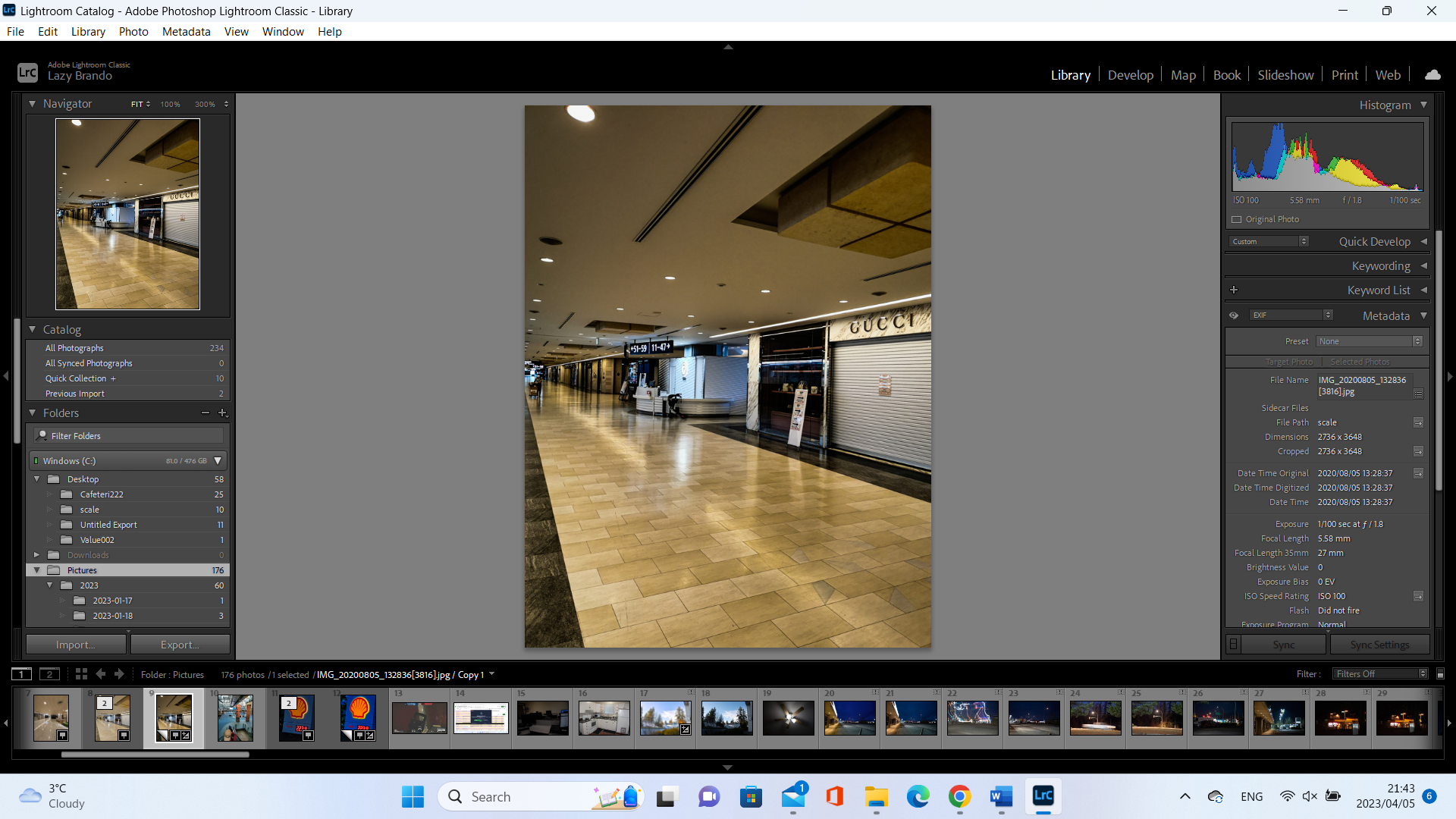Viewport: 1456px width, 819px height.
Task: Collapse the Navigator panel triangle
Action: (33, 104)
